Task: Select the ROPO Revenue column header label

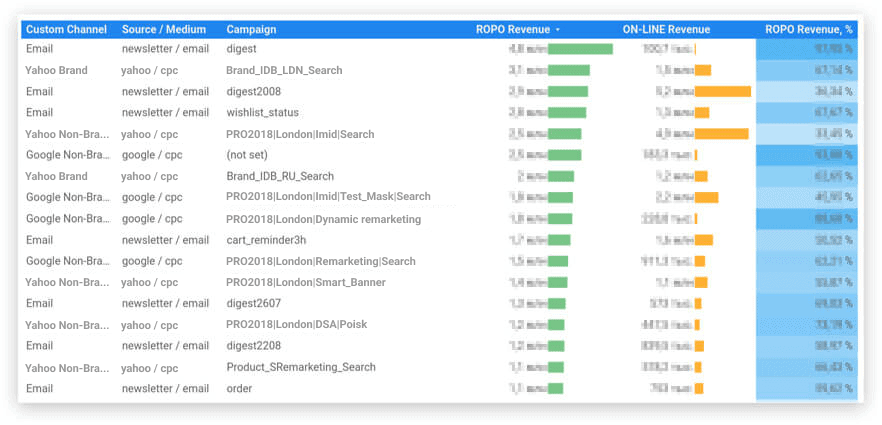Action: point(512,30)
